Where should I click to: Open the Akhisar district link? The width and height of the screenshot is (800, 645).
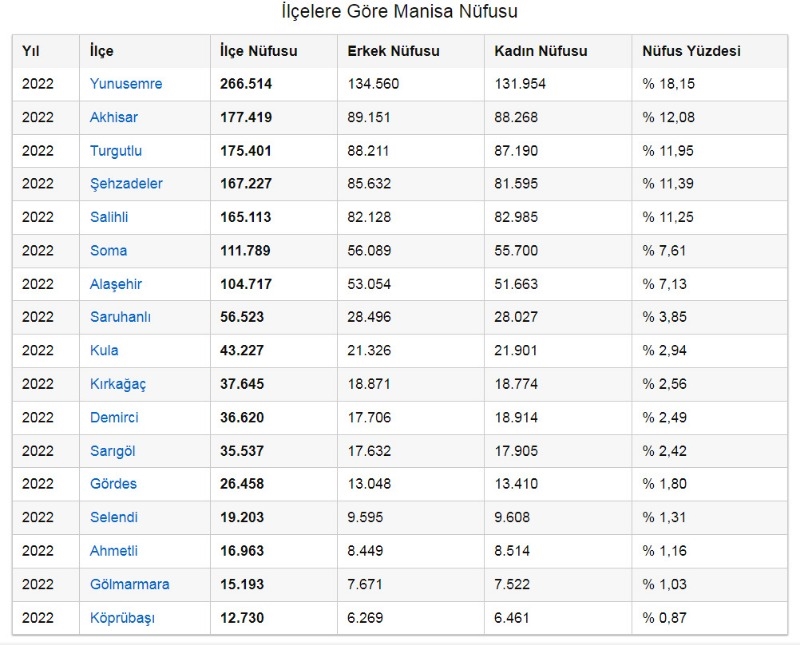[x=114, y=117]
